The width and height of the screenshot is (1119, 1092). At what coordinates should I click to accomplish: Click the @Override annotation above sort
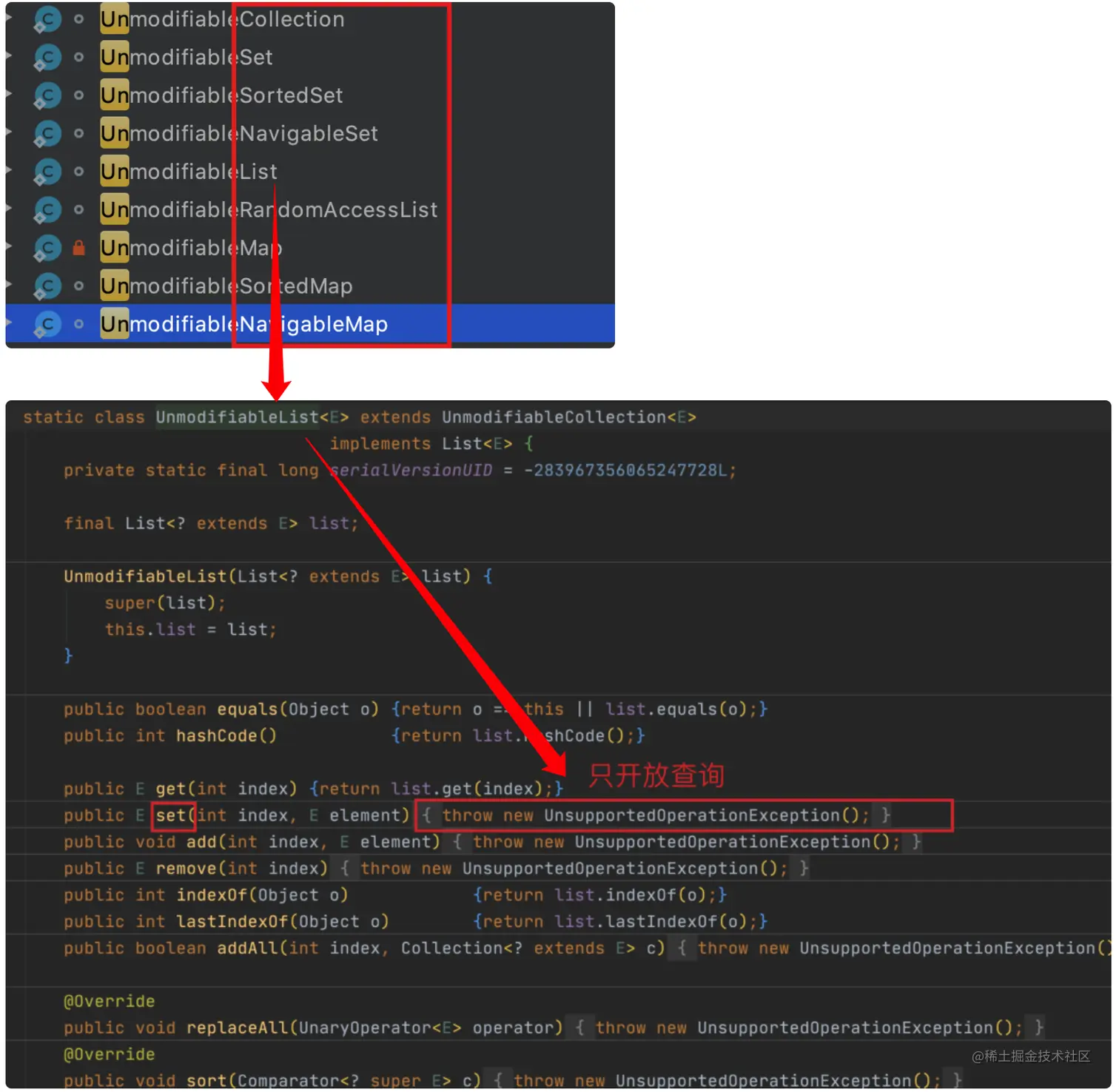(110, 1054)
